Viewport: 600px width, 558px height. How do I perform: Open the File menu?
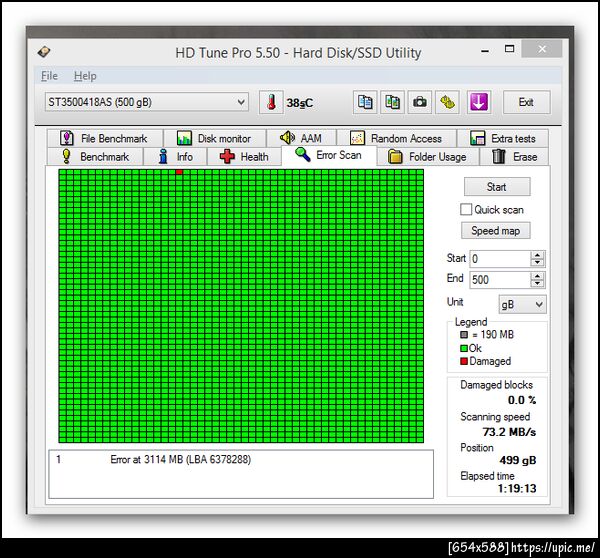pyautogui.click(x=49, y=76)
